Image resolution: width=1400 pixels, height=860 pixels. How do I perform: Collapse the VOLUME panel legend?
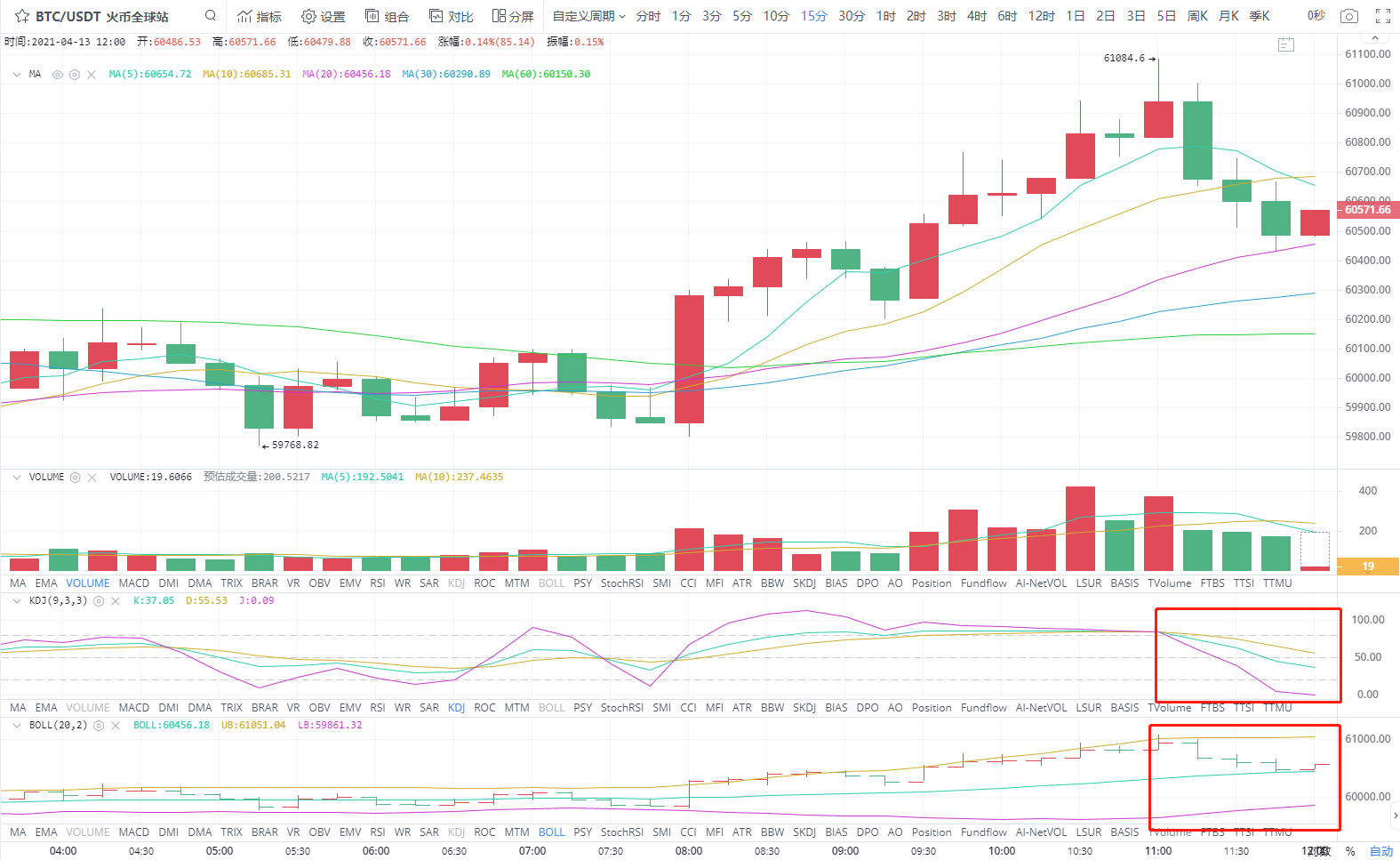17,478
